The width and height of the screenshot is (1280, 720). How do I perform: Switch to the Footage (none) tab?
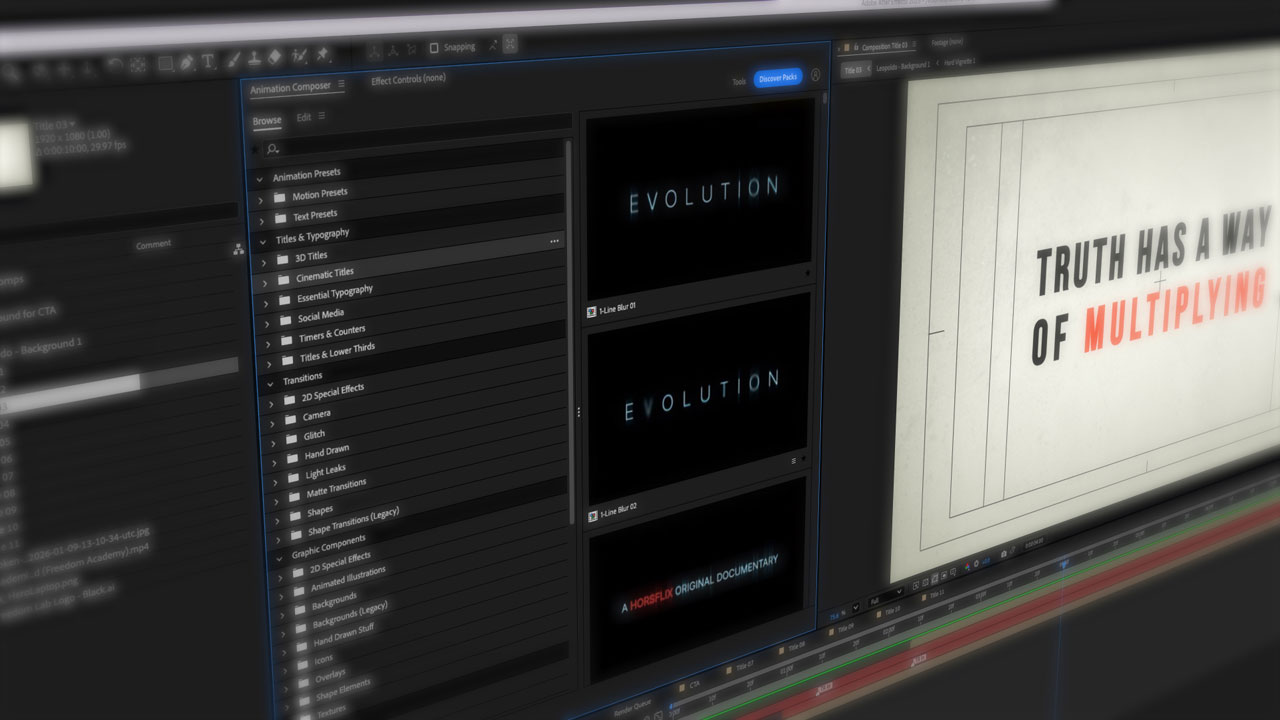point(948,42)
